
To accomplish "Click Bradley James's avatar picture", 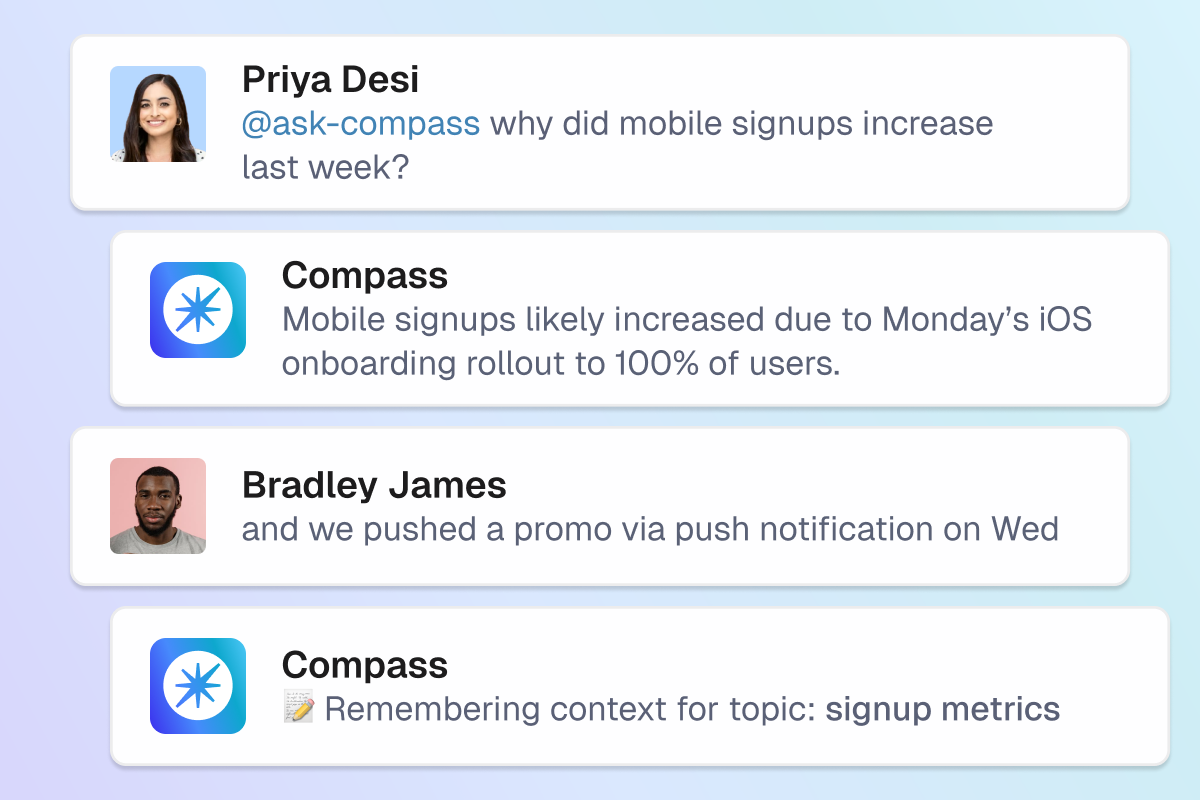I will coord(158,506).
